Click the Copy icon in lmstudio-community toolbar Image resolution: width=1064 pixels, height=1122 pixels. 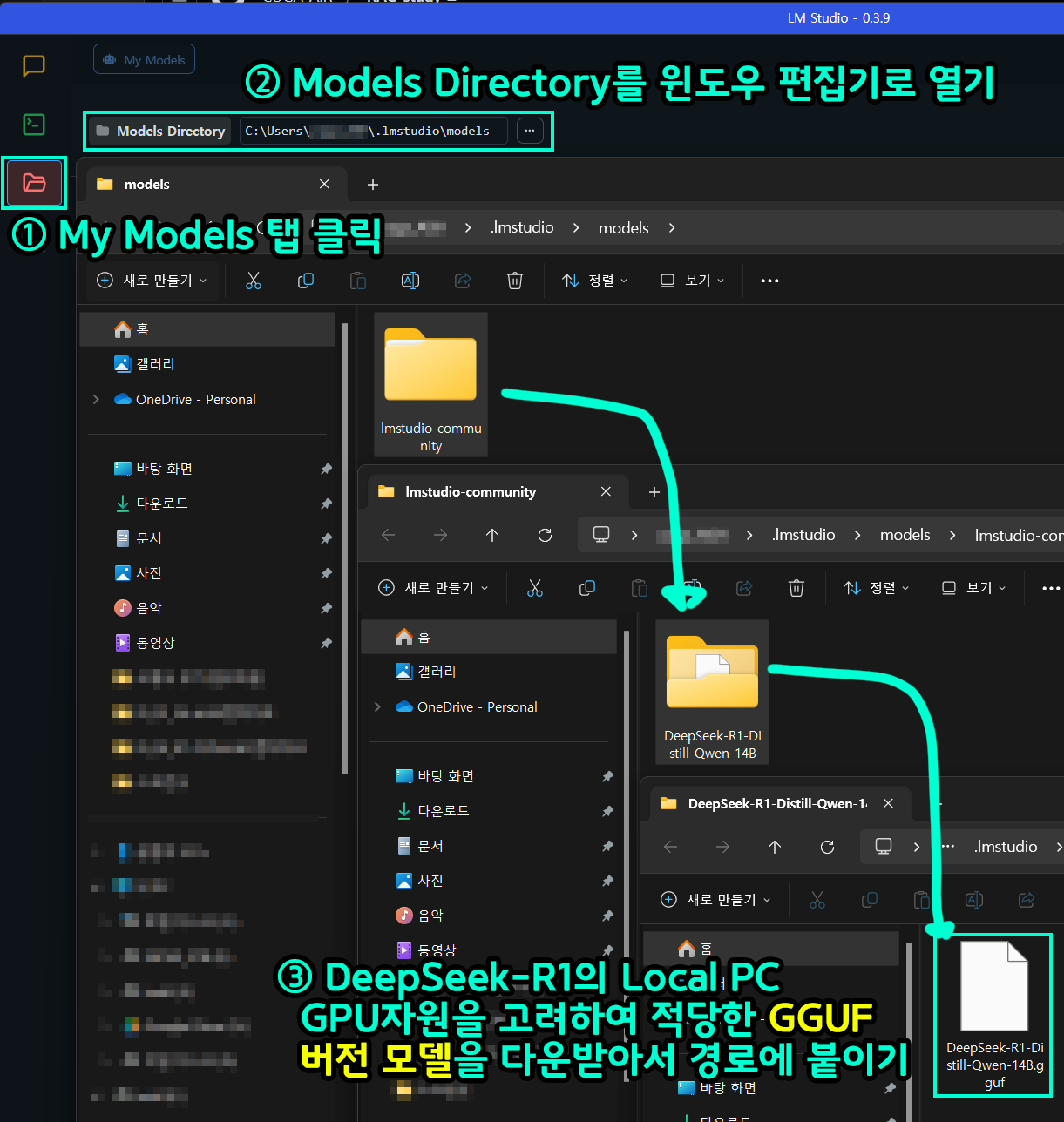click(587, 588)
